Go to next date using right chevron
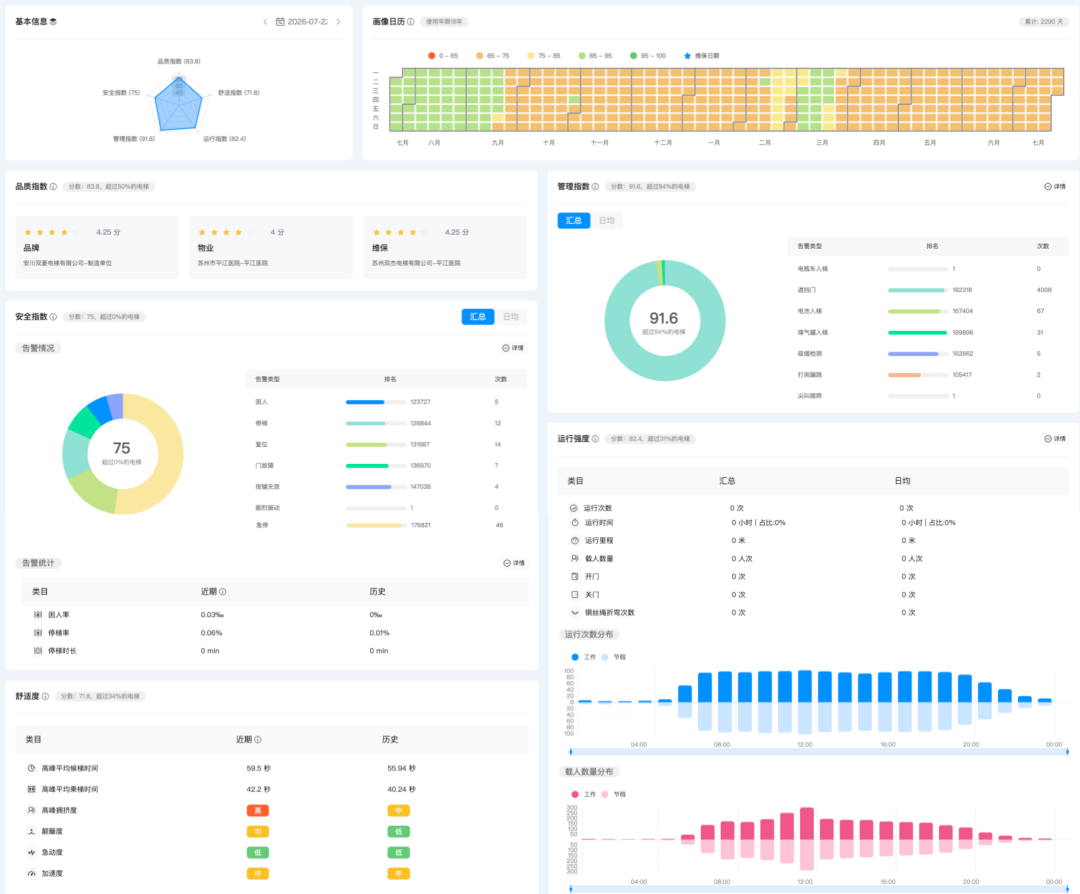This screenshot has width=1080, height=894. click(338, 22)
